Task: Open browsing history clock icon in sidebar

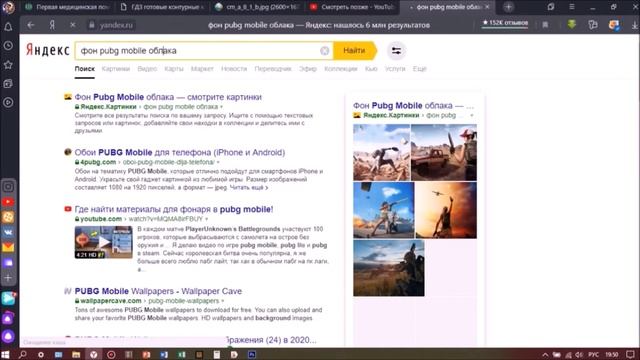Action: [8, 46]
